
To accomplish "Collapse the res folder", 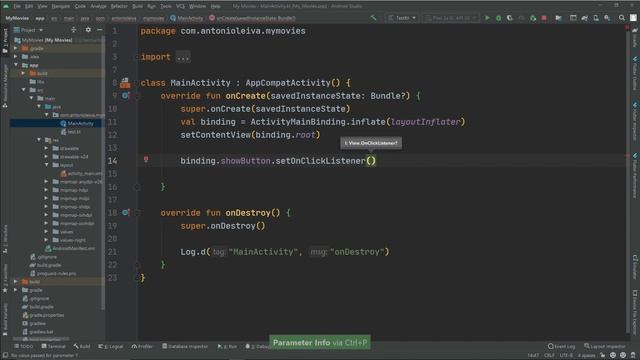I will [40, 140].
